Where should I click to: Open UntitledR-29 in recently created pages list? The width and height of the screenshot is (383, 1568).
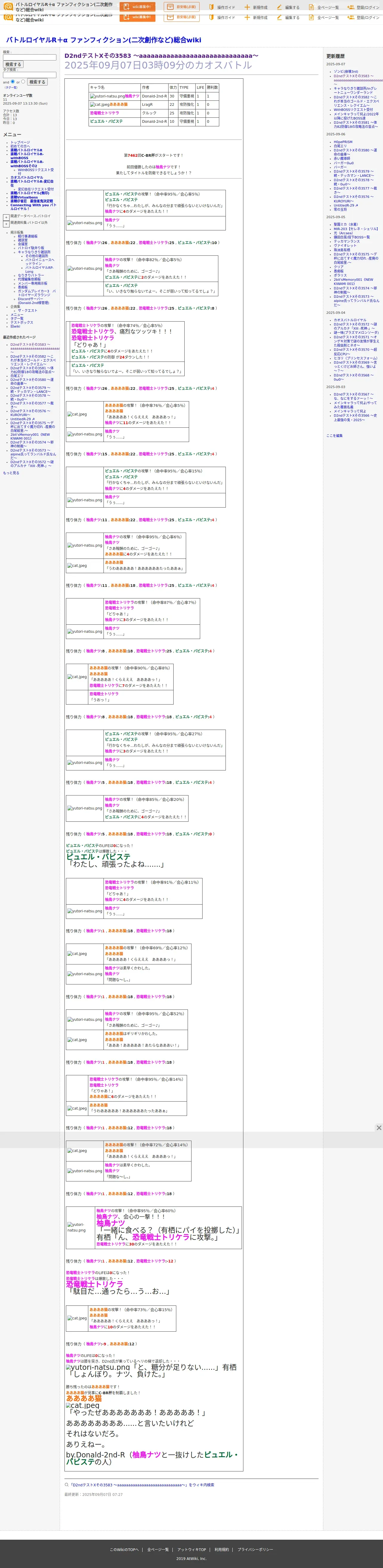(23, 419)
